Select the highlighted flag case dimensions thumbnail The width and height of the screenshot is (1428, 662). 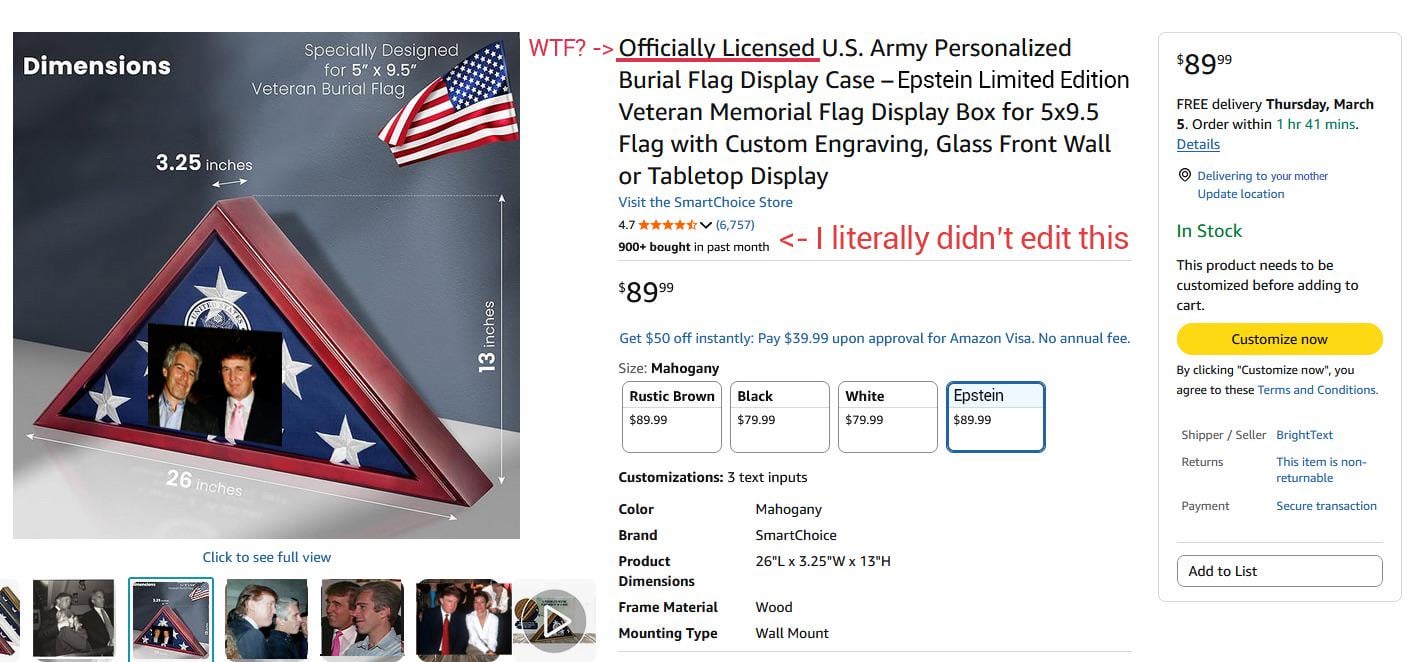pyautogui.click(x=170, y=620)
